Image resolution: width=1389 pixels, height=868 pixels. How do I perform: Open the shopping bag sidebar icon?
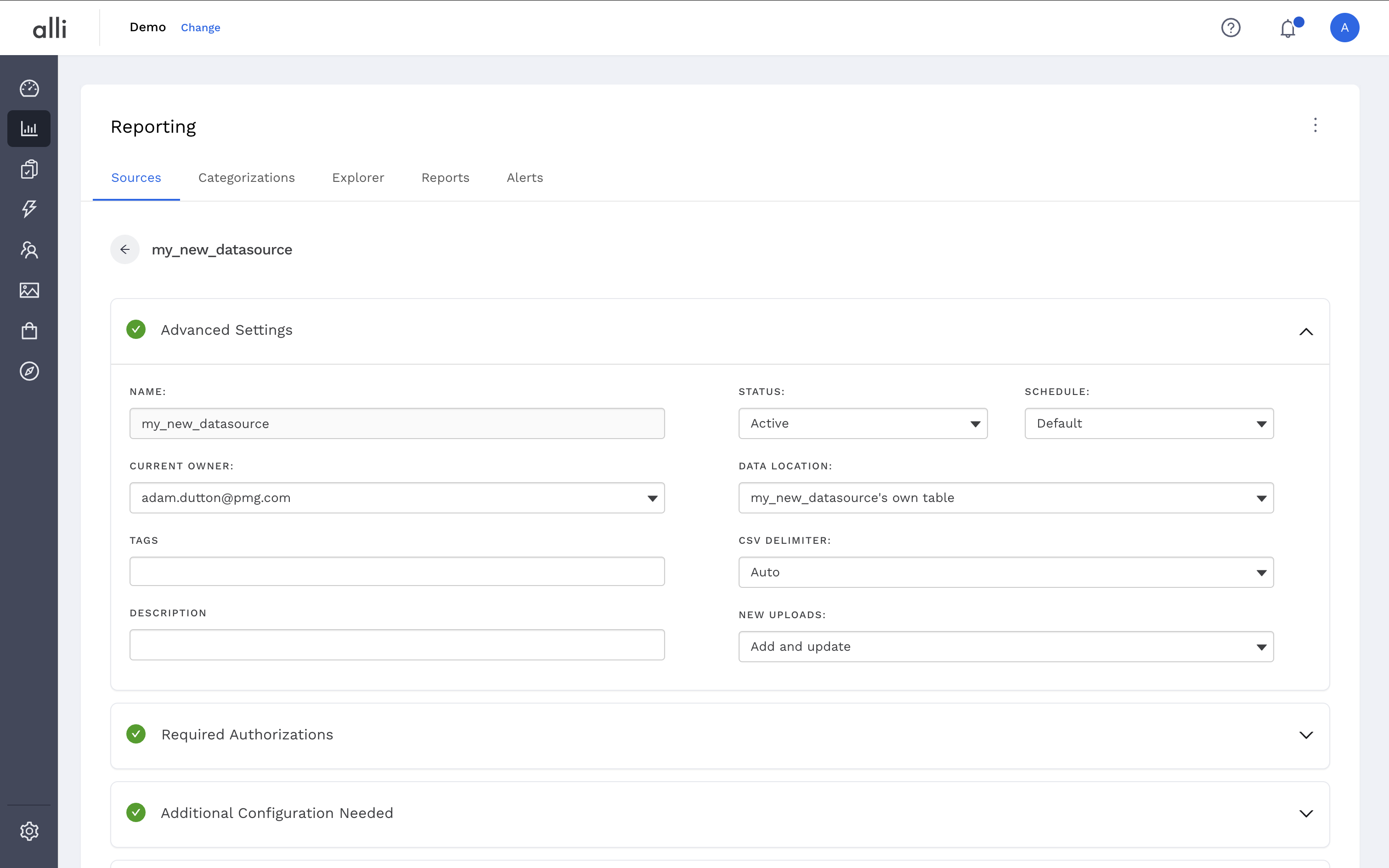(x=29, y=331)
